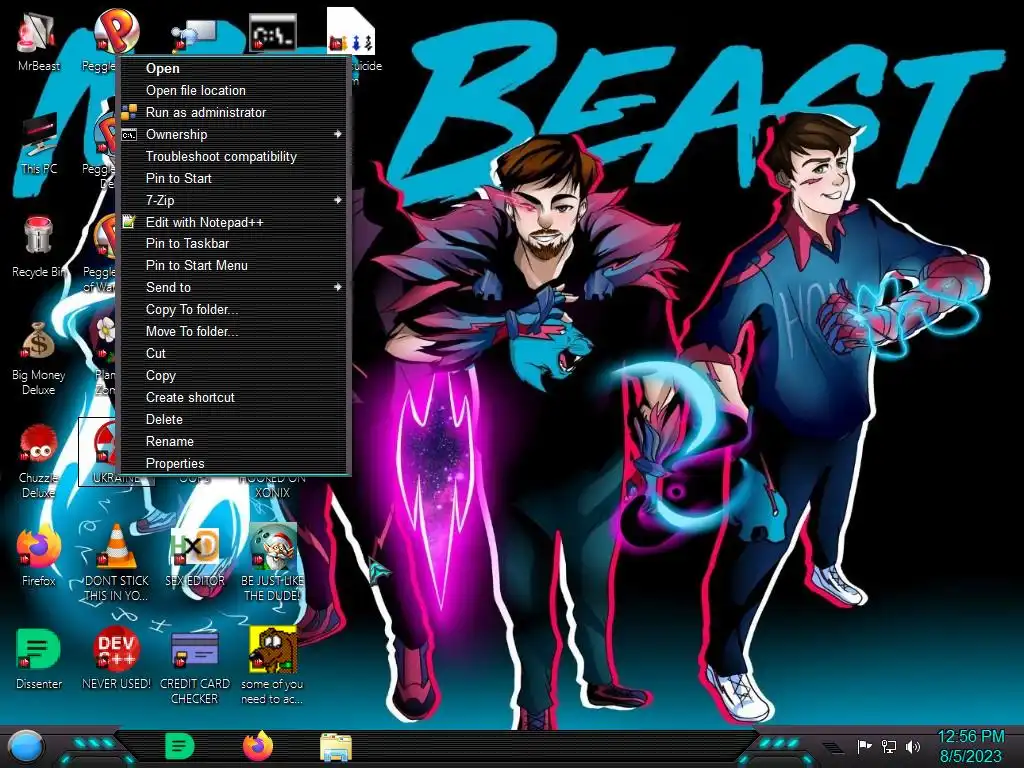Select the top-row Peggle desktop icon
This screenshot has height=768, width=1024.
(x=116, y=30)
